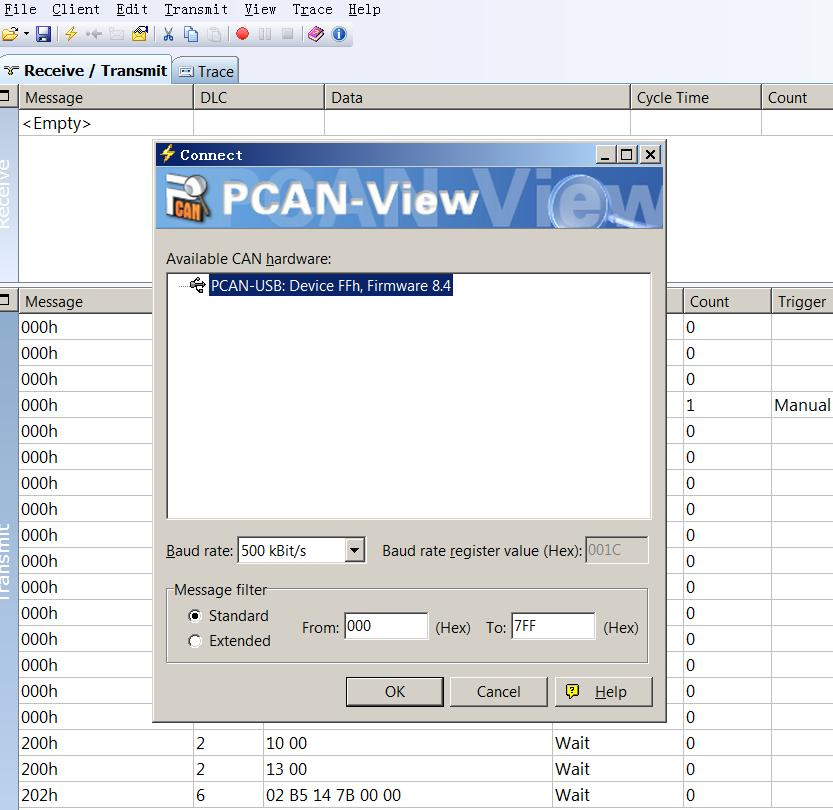Screen dimensions: 833x810
Task: Open the Trace menu
Action: coord(312,10)
